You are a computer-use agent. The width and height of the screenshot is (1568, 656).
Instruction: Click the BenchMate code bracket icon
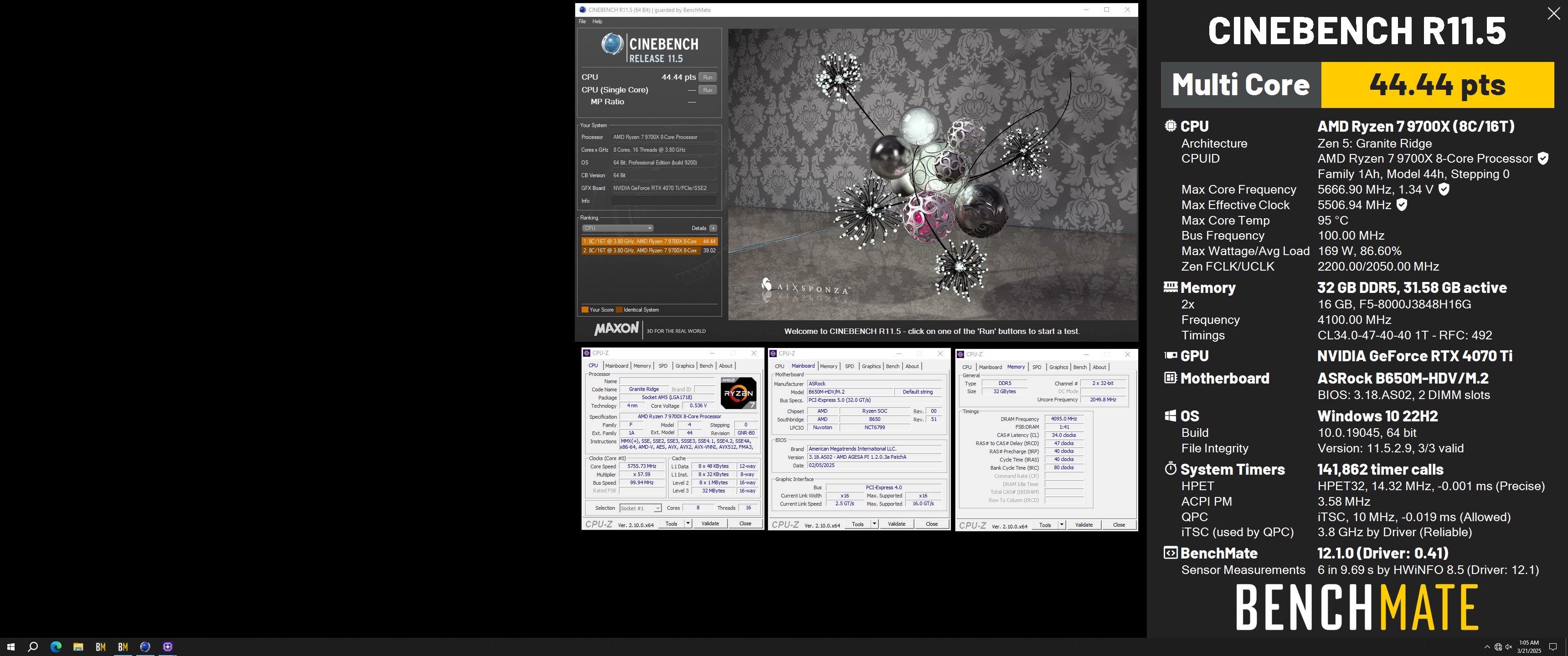(x=1170, y=553)
